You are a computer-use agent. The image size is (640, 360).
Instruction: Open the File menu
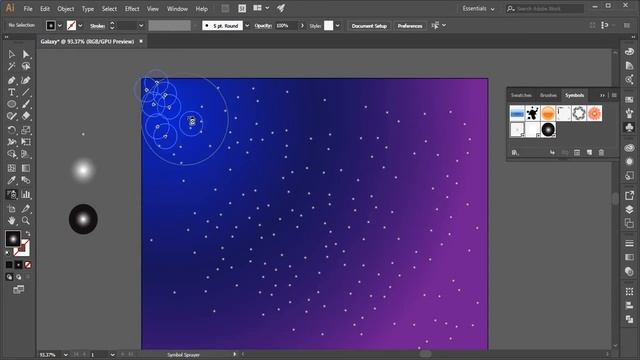[28, 9]
